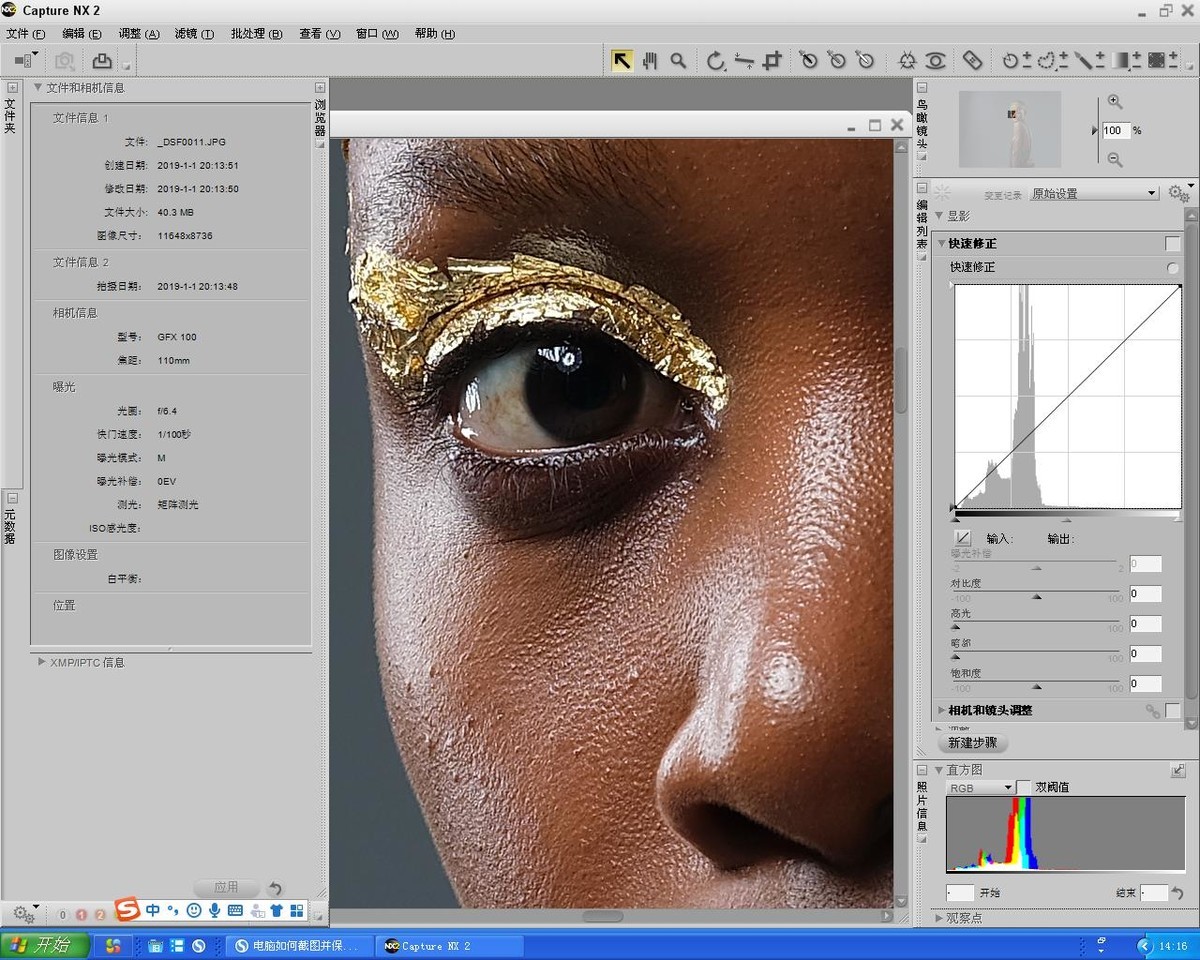This screenshot has width=1200, height=960.
Task: Open the 批处理 menu
Action: coord(256,34)
